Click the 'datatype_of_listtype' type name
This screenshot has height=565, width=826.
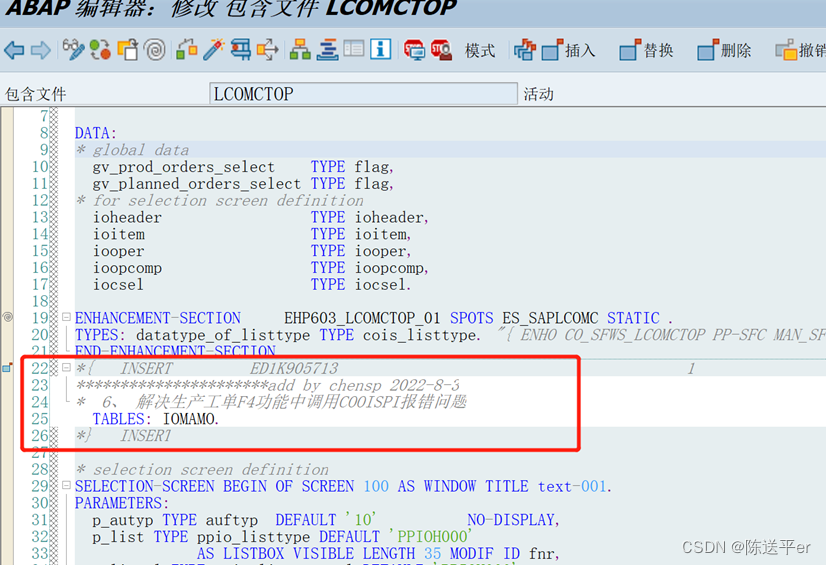223,335
